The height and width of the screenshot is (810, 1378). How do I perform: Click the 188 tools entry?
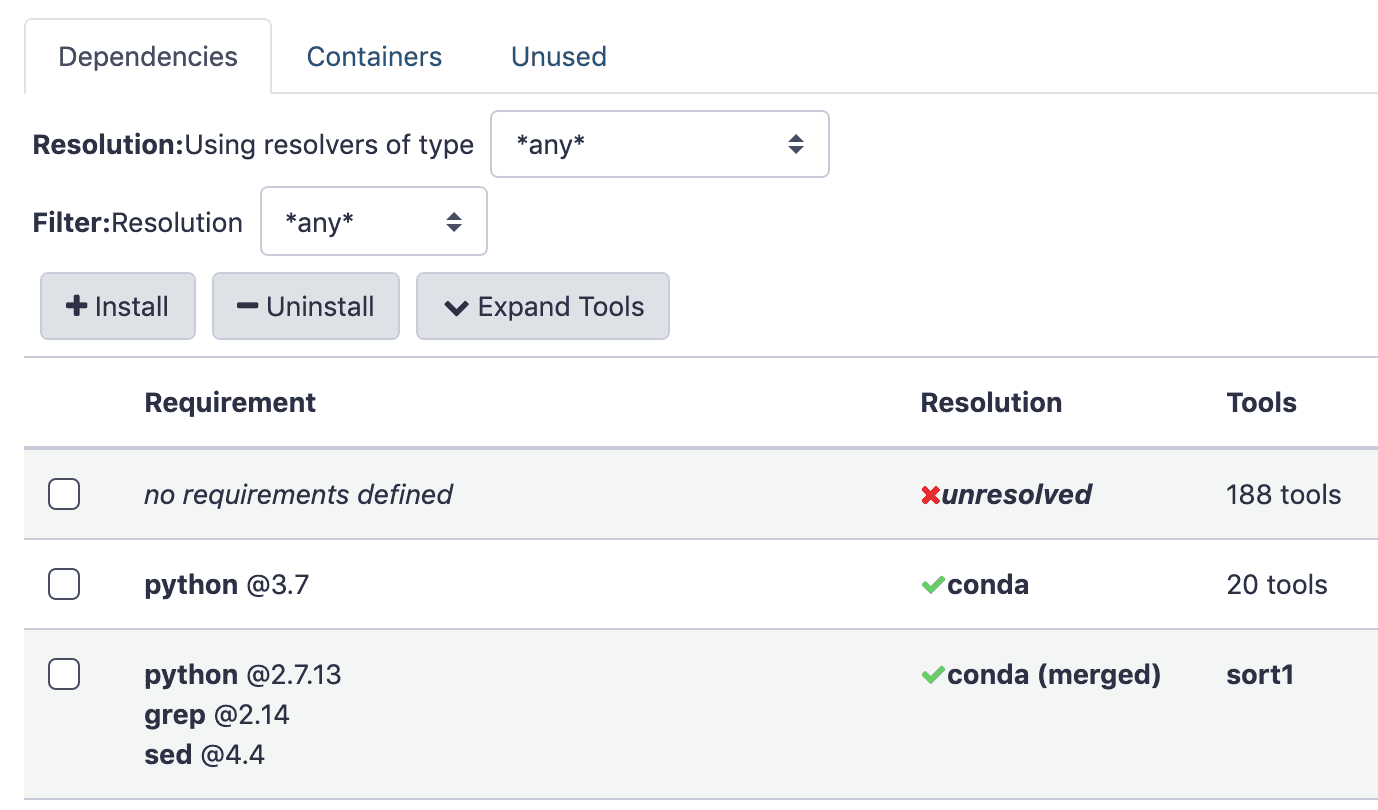[x=1283, y=494]
